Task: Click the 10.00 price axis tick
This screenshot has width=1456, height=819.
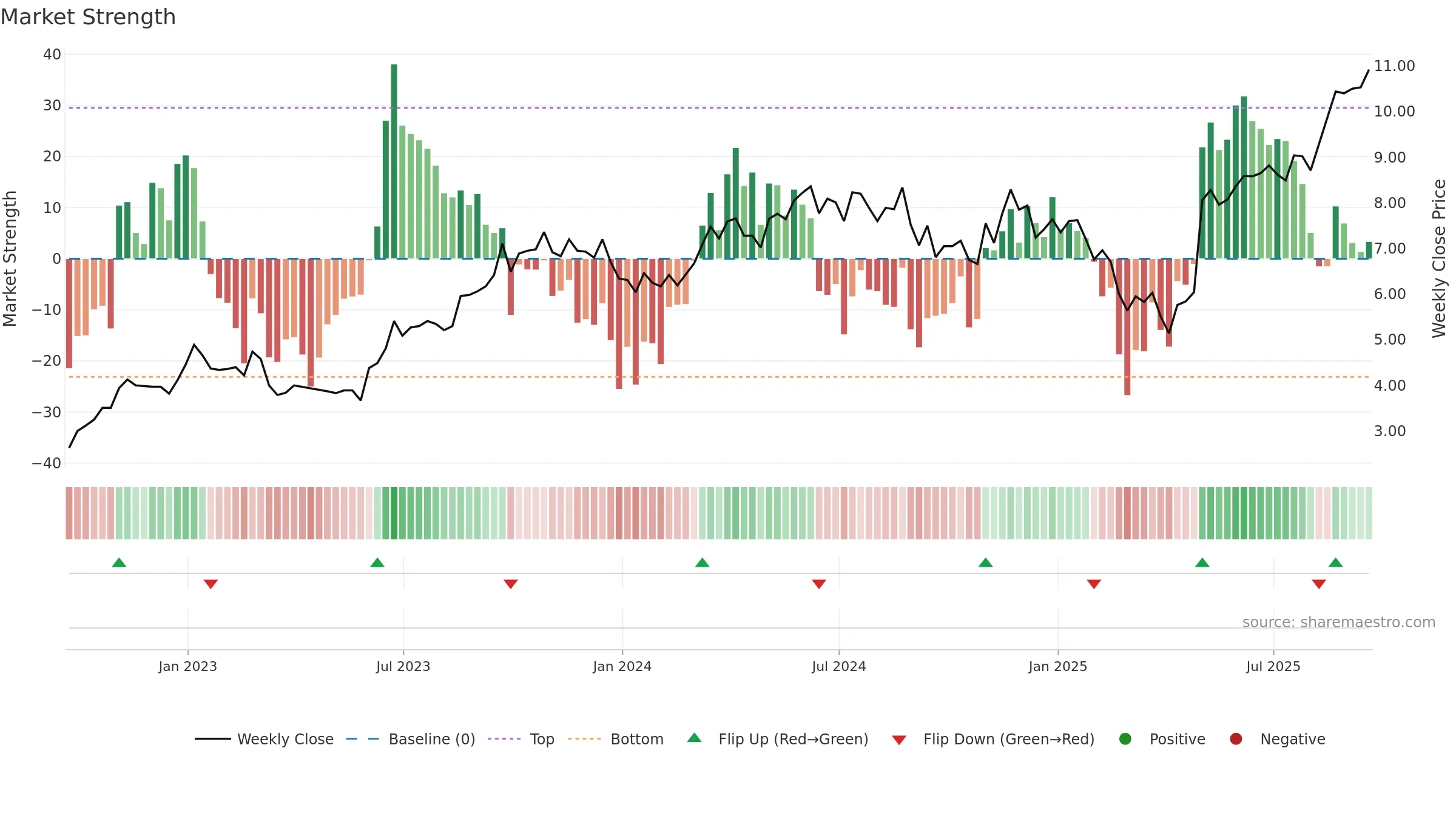Action: point(1394,111)
